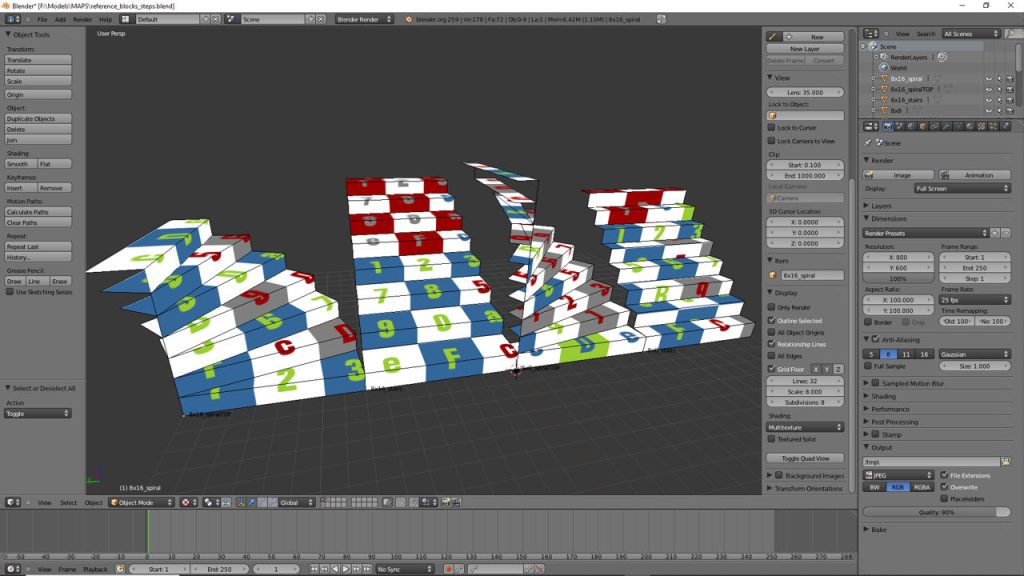Open the Render menu in the top header
The image size is (1024, 576).
click(80, 18)
